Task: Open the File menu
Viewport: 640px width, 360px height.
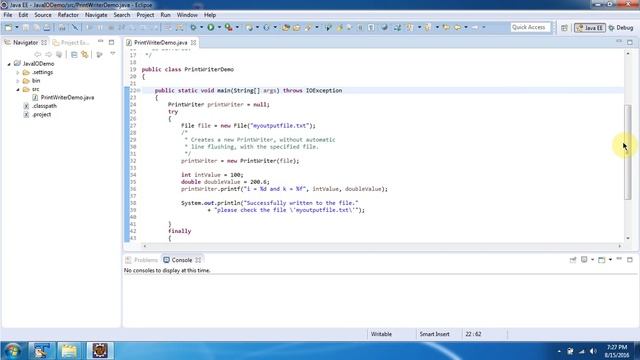Action: pos(8,15)
